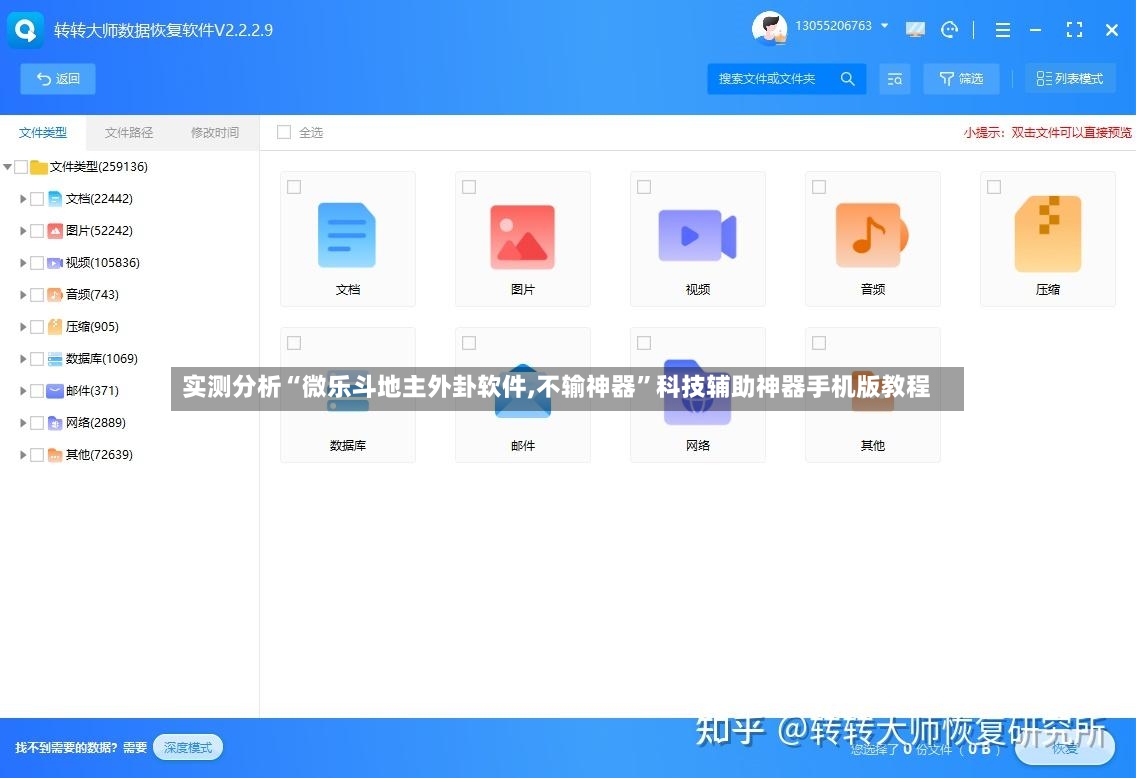Expand the 音频(743) tree node
1136x778 pixels.
click(23, 294)
